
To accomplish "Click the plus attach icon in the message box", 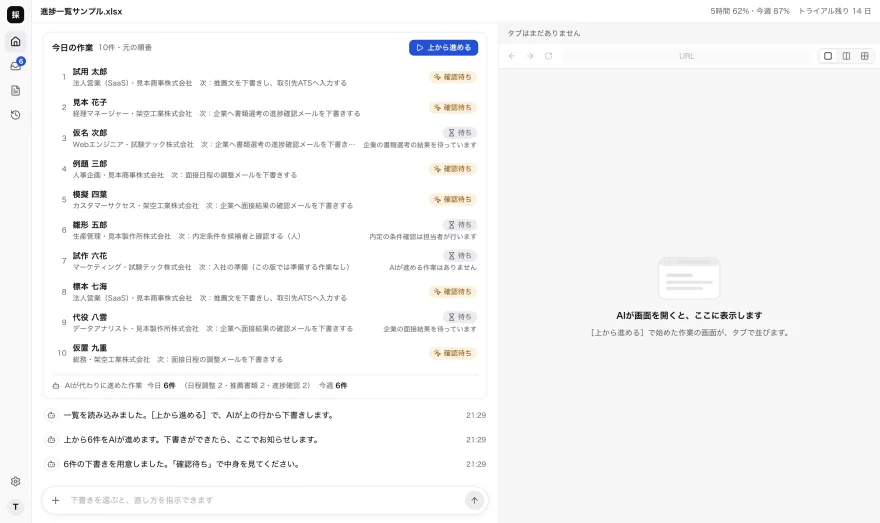I will coord(56,500).
